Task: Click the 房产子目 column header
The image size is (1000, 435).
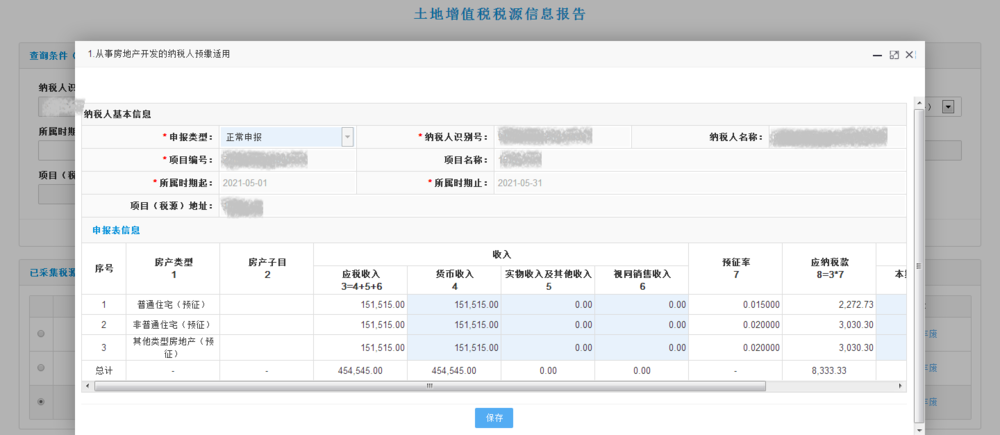Action: (267, 268)
